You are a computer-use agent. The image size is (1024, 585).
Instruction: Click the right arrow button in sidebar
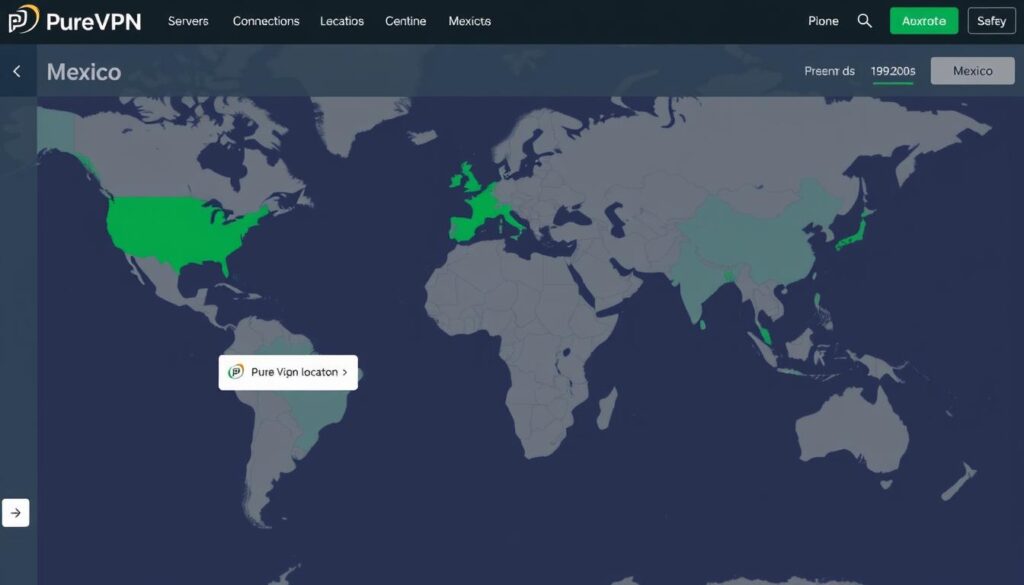click(x=16, y=513)
